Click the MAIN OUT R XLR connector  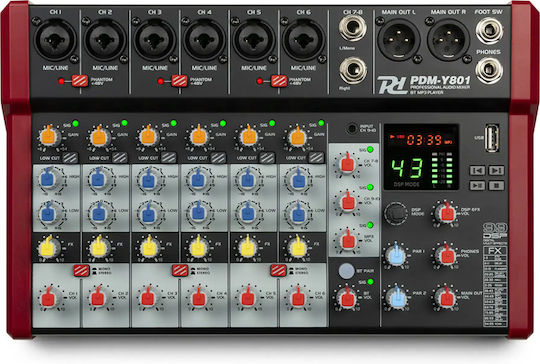point(448,40)
